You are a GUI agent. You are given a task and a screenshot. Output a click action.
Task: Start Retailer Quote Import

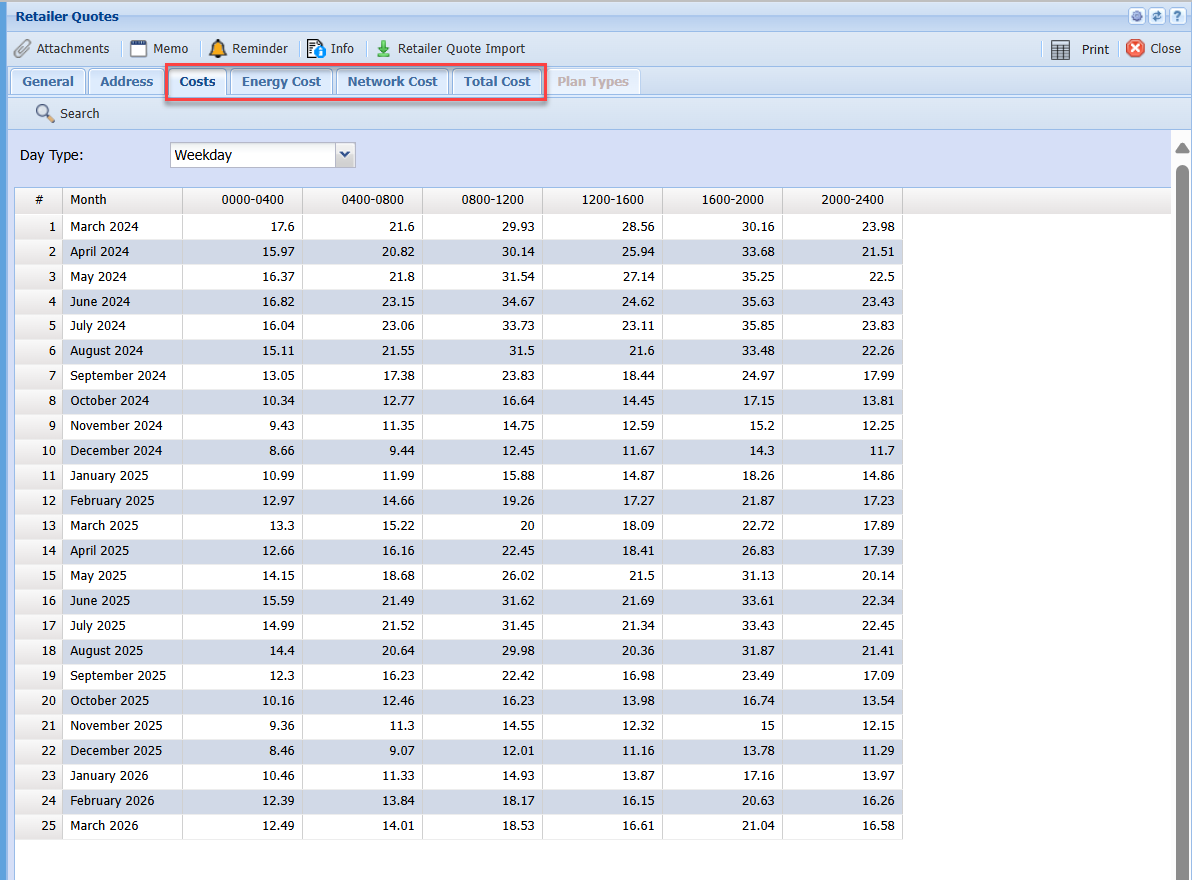pyautogui.click(x=450, y=49)
